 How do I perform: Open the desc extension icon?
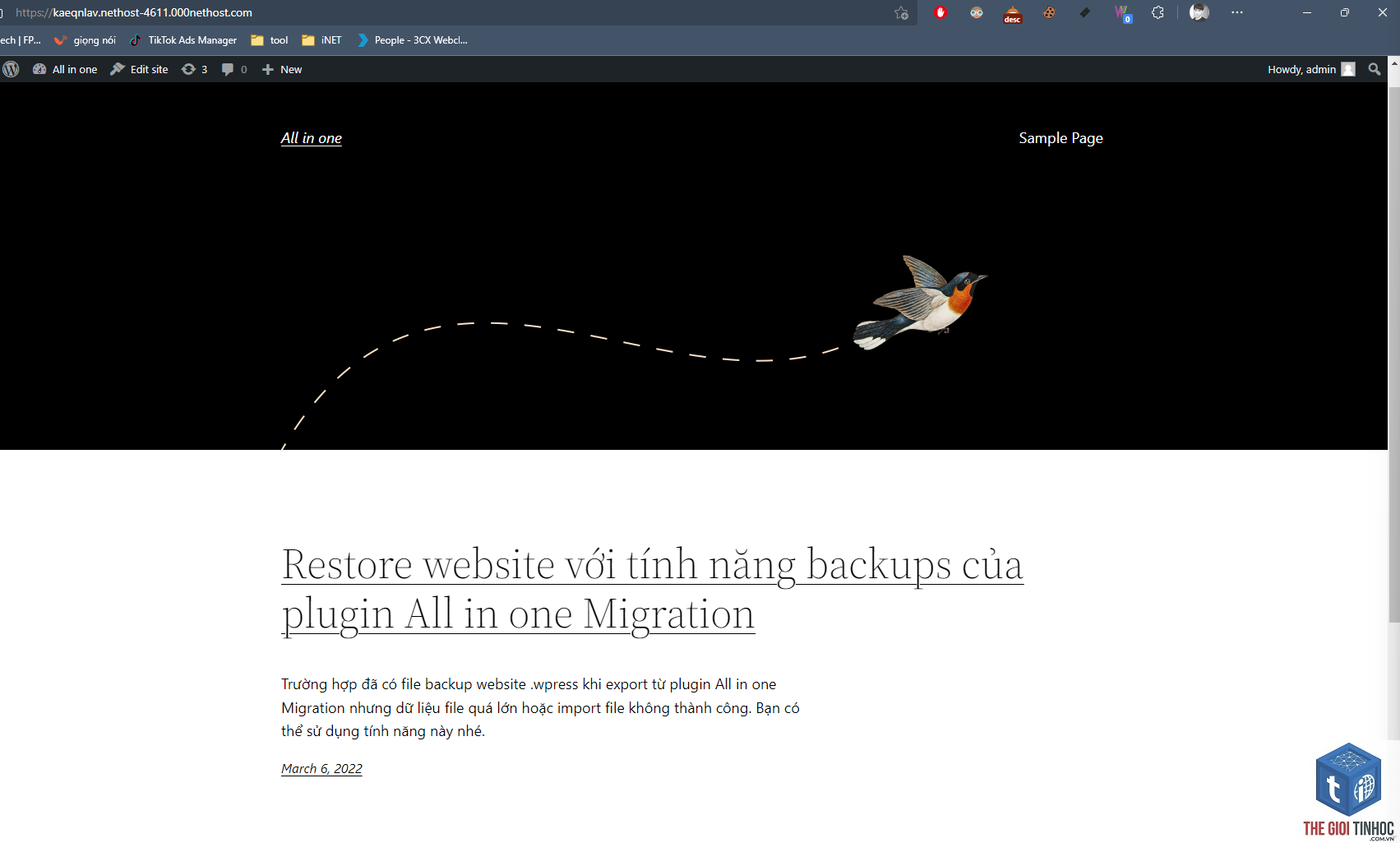pyautogui.click(x=1013, y=14)
